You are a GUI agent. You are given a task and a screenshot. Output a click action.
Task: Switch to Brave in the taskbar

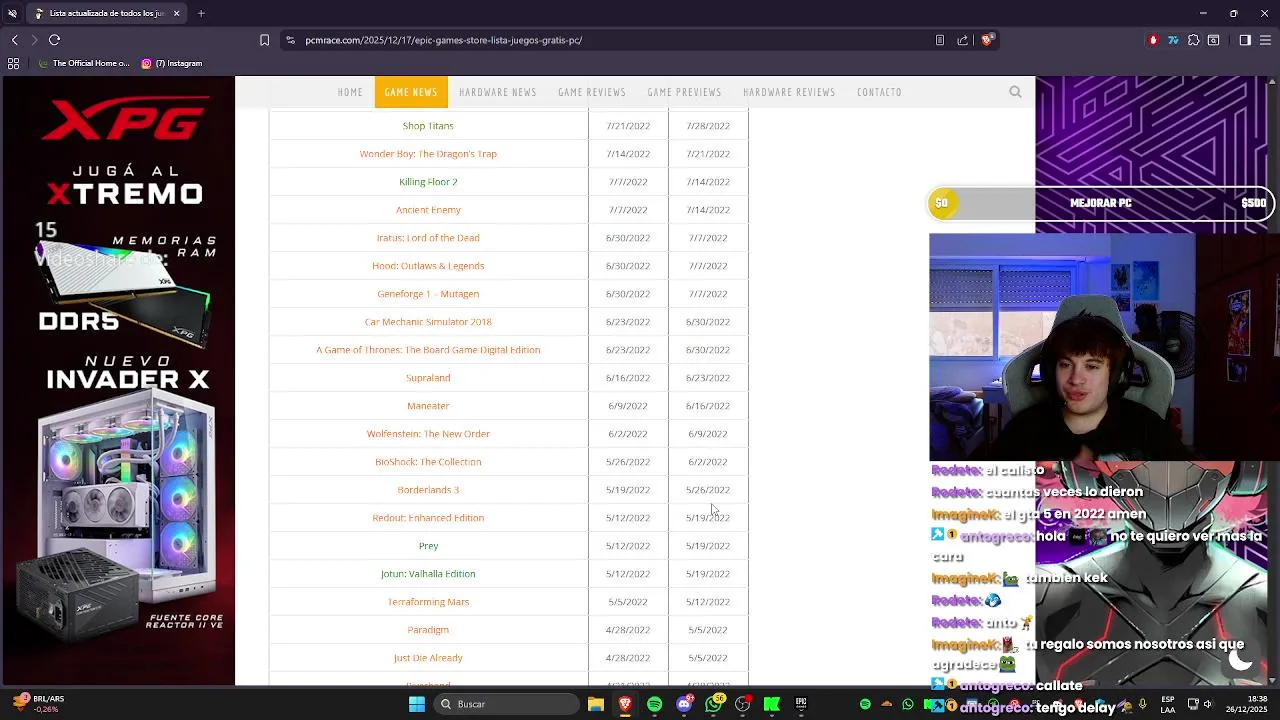pyautogui.click(x=625, y=704)
